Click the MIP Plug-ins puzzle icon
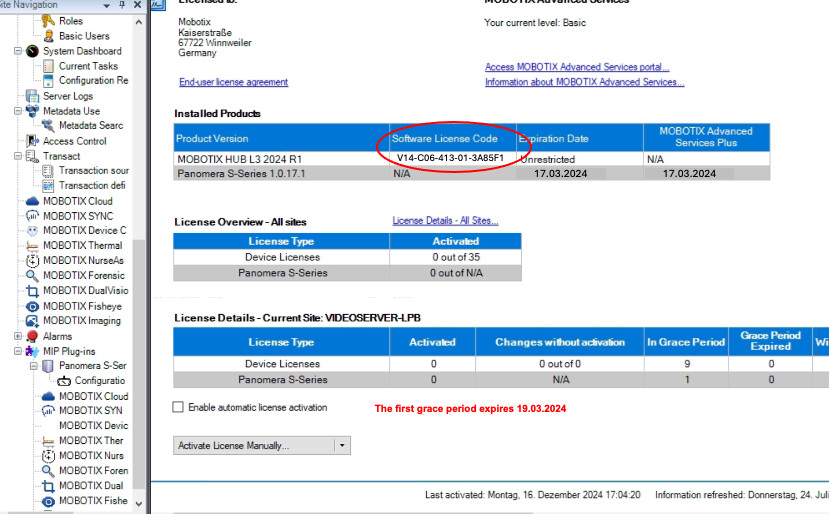Screen dimensions: 829x514 click(32, 351)
